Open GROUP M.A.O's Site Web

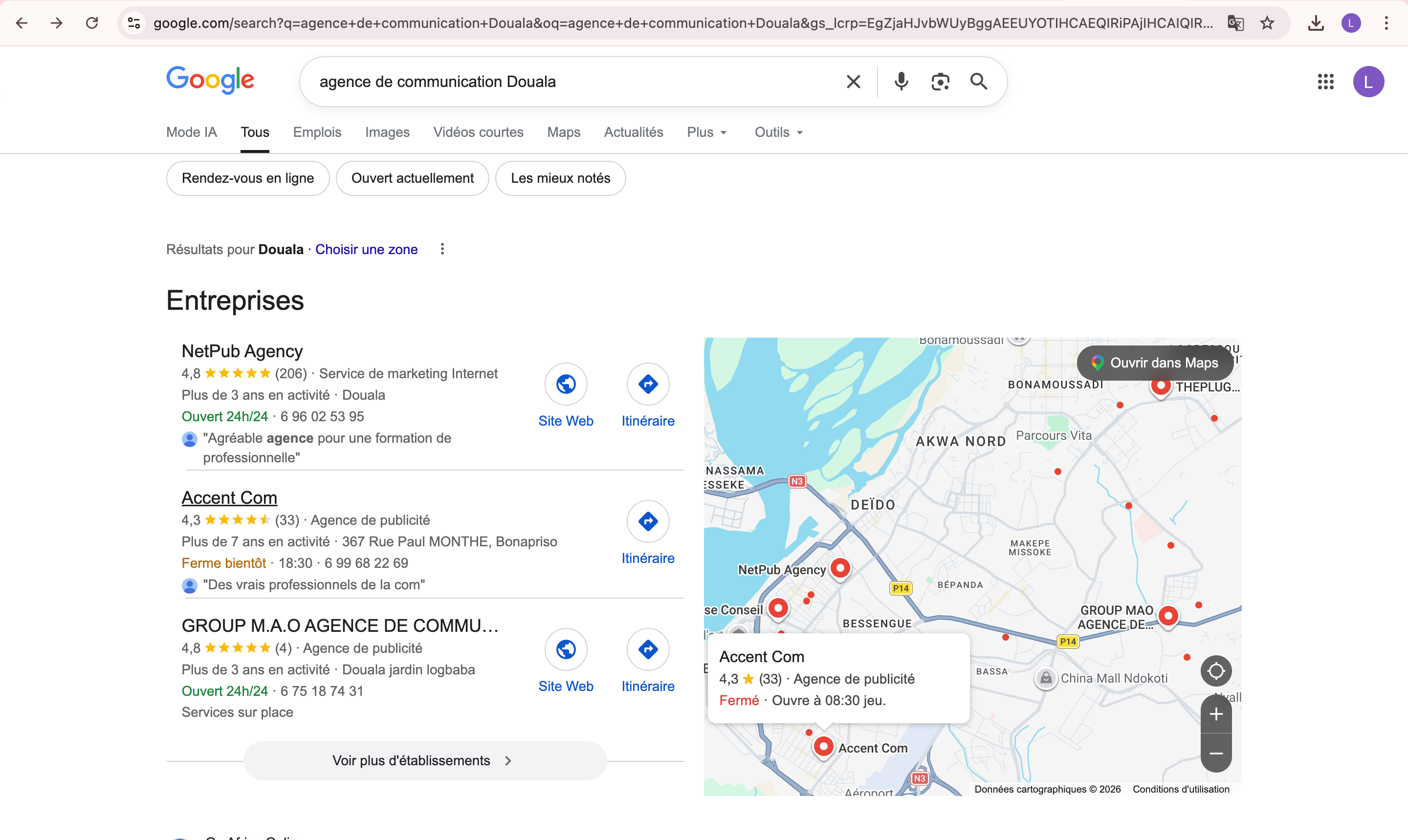(x=566, y=649)
